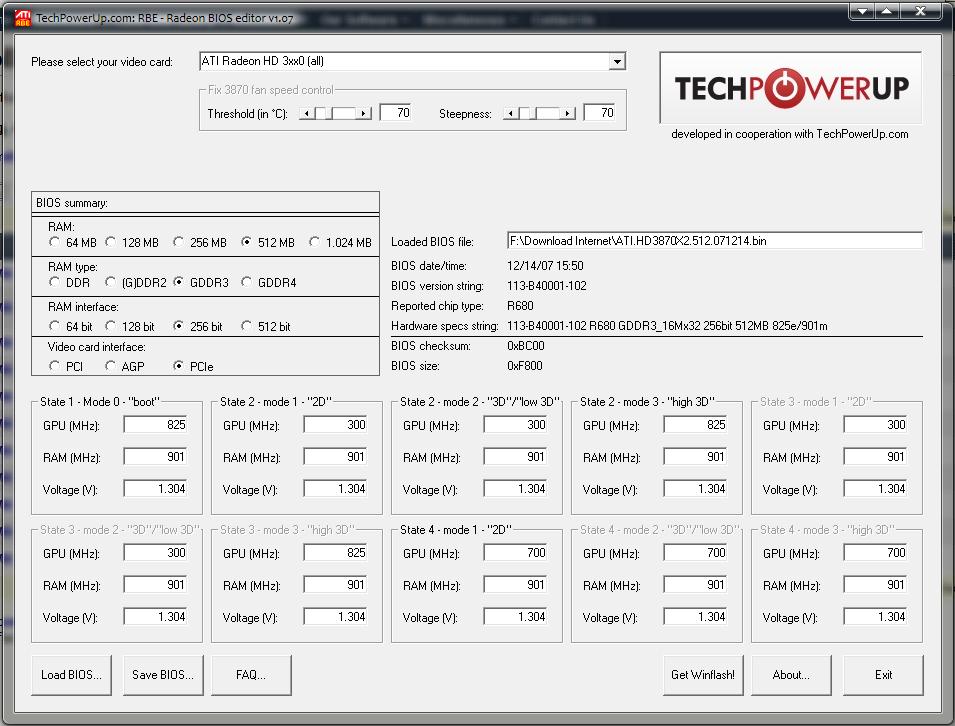Pick 512 bit RAM interface
This screenshot has height=726, width=955.
tap(246, 326)
